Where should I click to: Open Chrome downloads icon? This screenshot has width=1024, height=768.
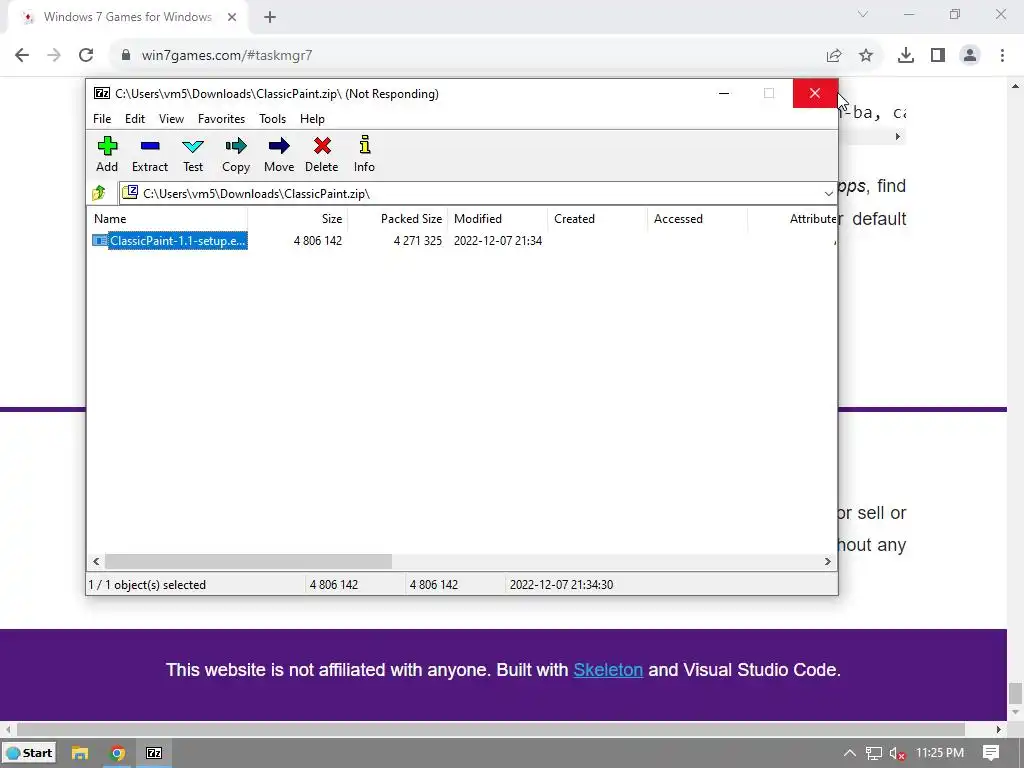pyautogui.click(x=906, y=56)
